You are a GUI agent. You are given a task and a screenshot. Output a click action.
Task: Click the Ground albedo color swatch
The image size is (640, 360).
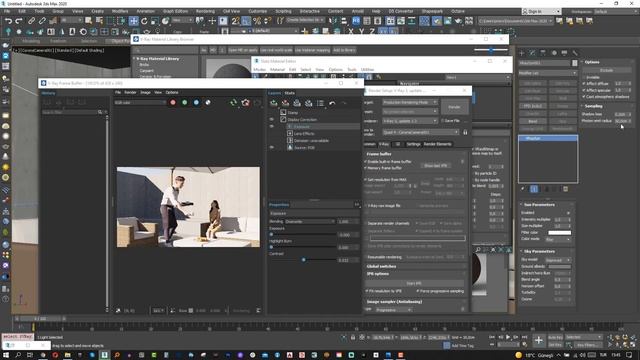(x=559, y=267)
